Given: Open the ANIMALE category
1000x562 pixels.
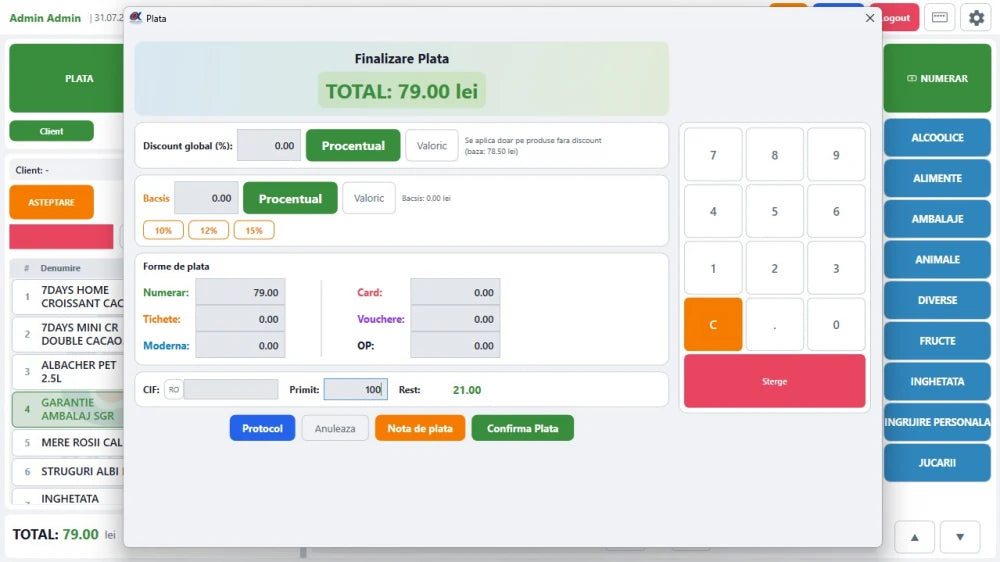Looking at the screenshot, I should click(x=937, y=260).
